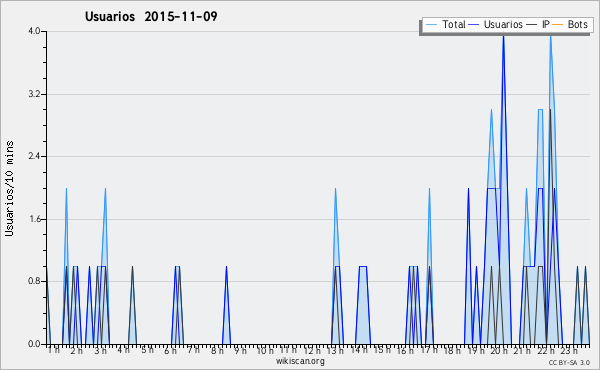Click the '16 h' x-axis label
Screen dimensions: 600x370
(406, 351)
